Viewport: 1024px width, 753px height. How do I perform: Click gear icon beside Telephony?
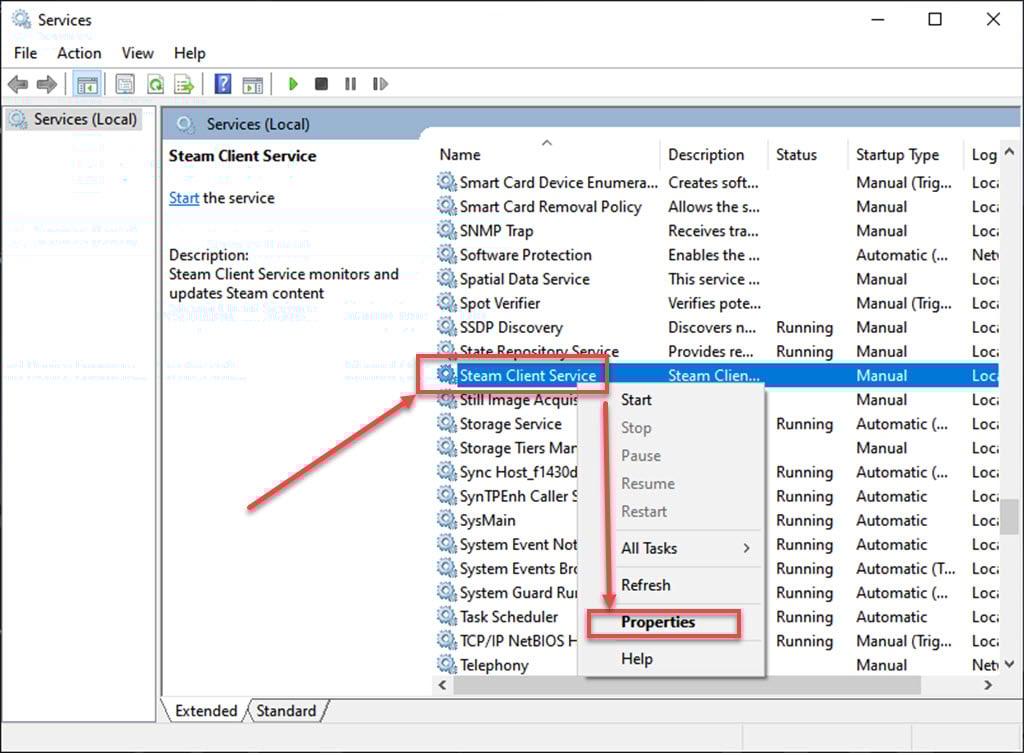[x=447, y=665]
